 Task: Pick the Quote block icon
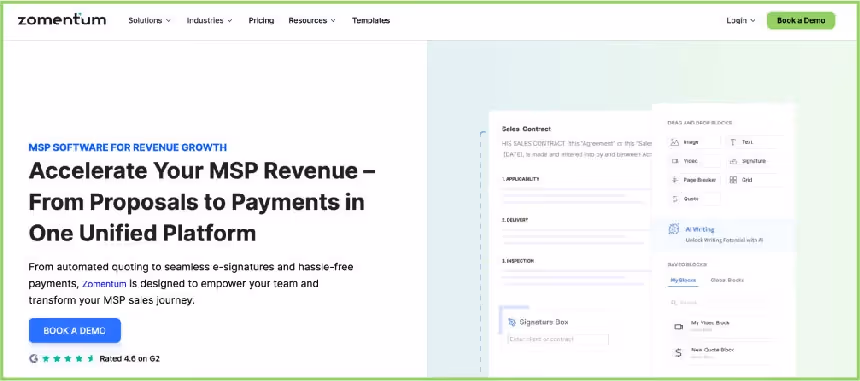[675, 199]
